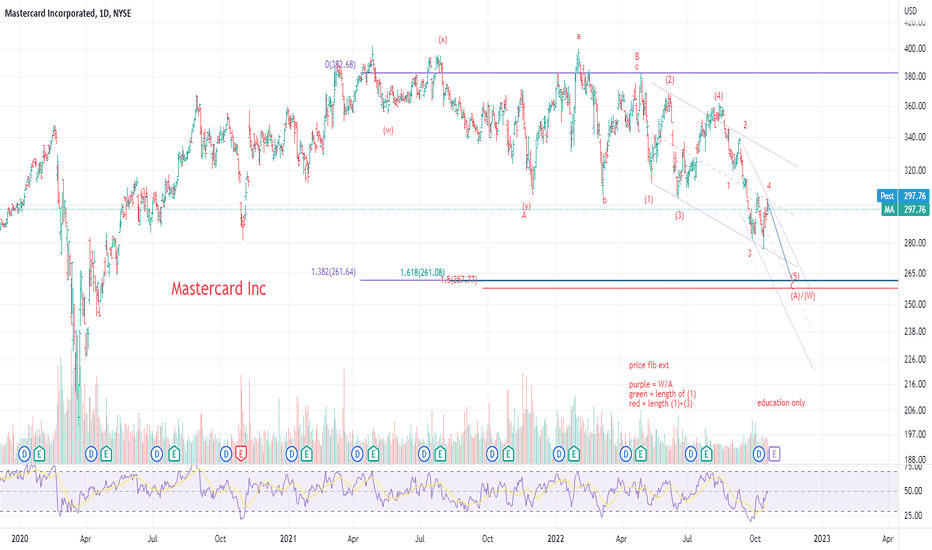Select the 'green = length of (1)' legend line
Screen dimensions: 932x550
click(663, 394)
